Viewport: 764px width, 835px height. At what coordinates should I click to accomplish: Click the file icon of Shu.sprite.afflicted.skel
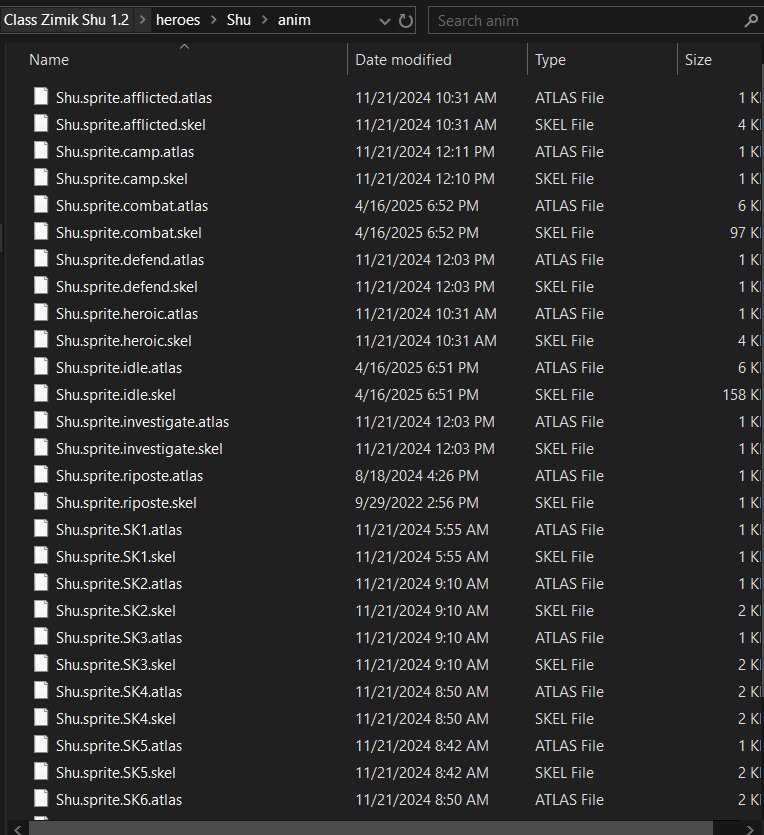click(x=41, y=124)
